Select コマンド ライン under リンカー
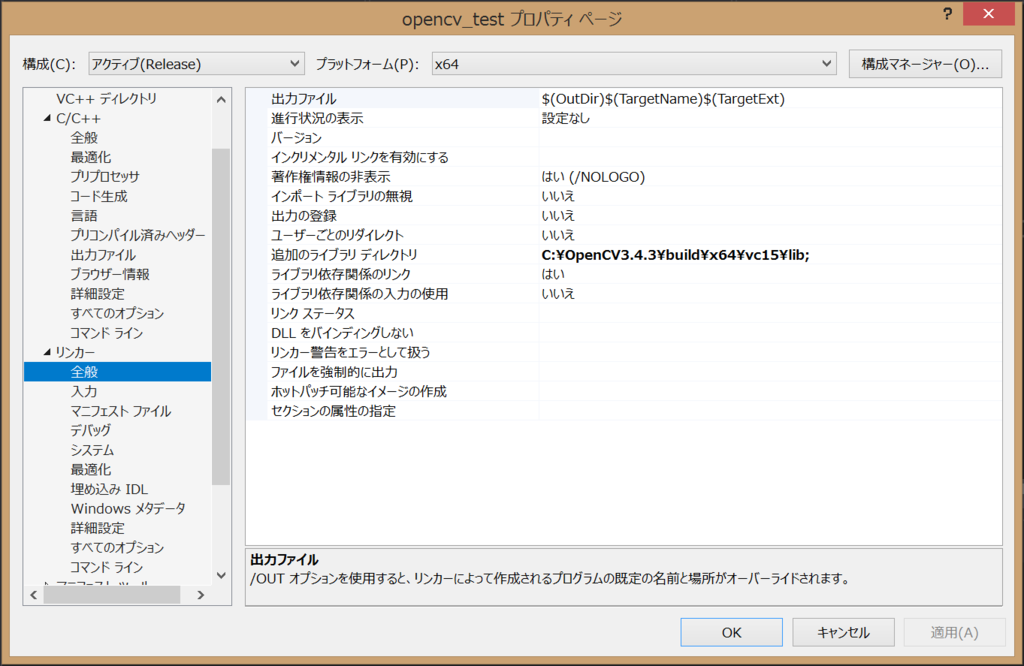The width and height of the screenshot is (1024, 666). pyautogui.click(x=103, y=567)
